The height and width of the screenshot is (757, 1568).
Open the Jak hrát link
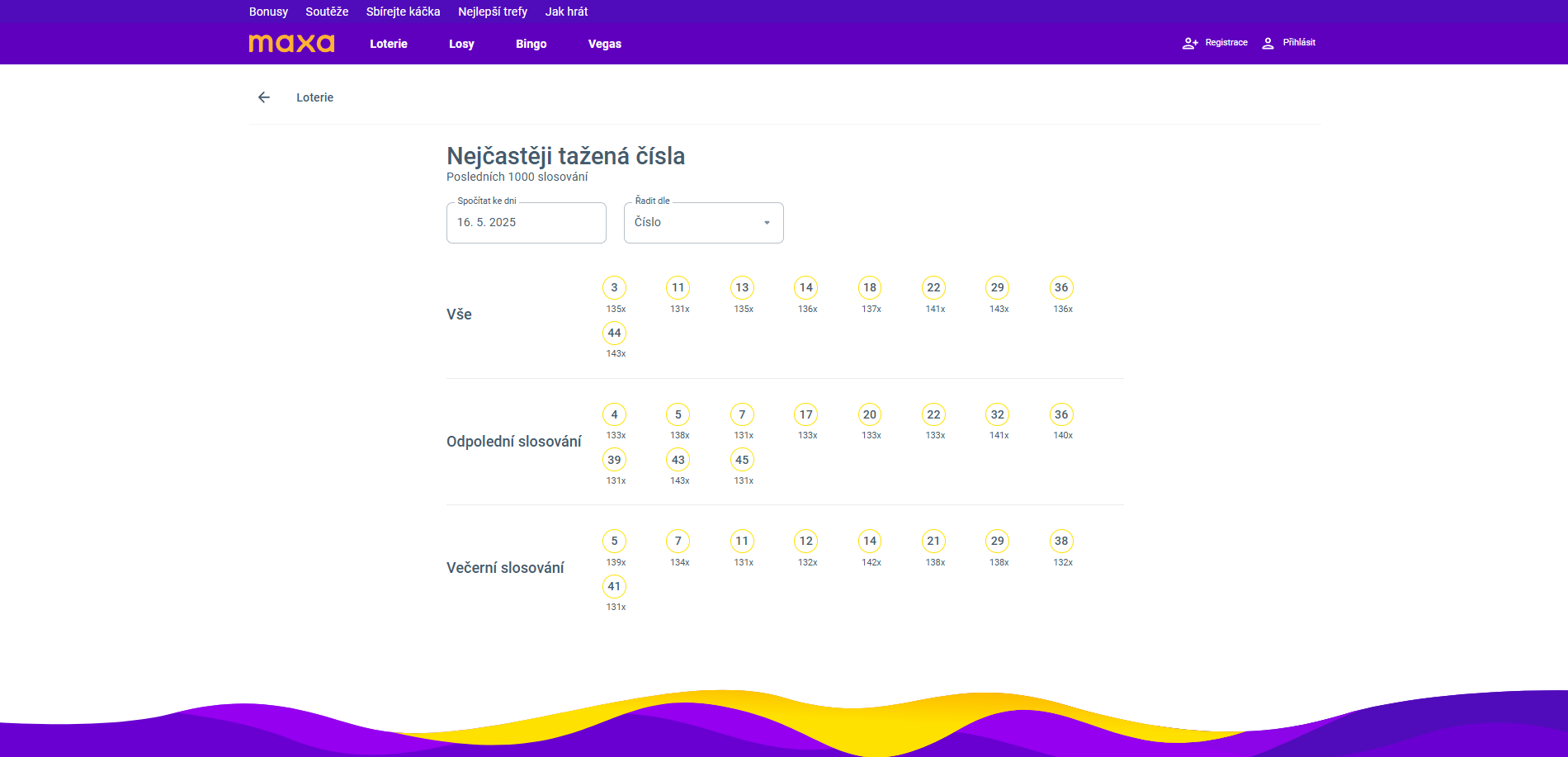[x=566, y=12]
